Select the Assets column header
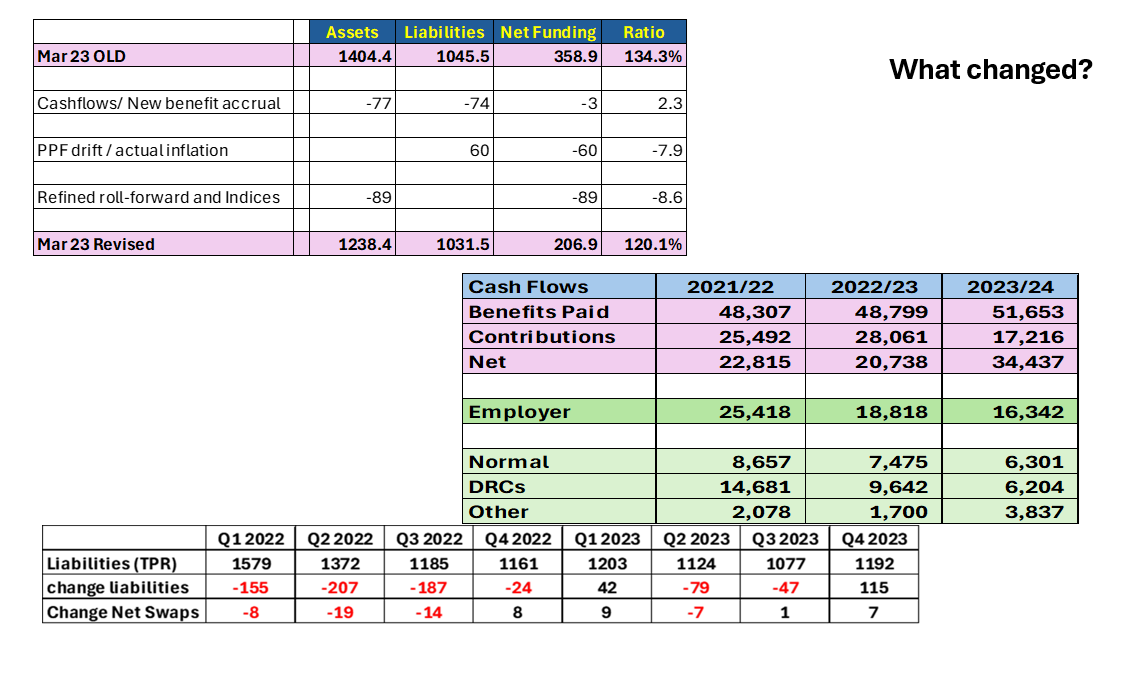The image size is (1146, 684). [352, 32]
